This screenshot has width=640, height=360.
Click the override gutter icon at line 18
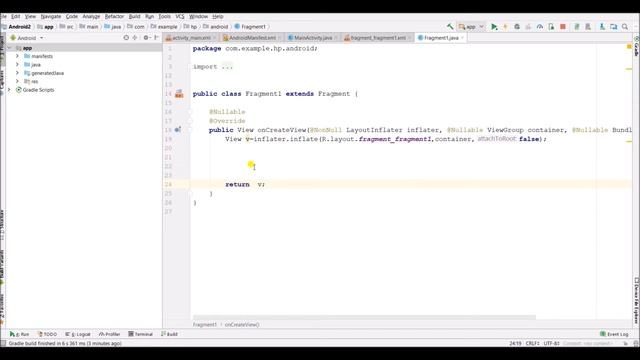pos(178,130)
